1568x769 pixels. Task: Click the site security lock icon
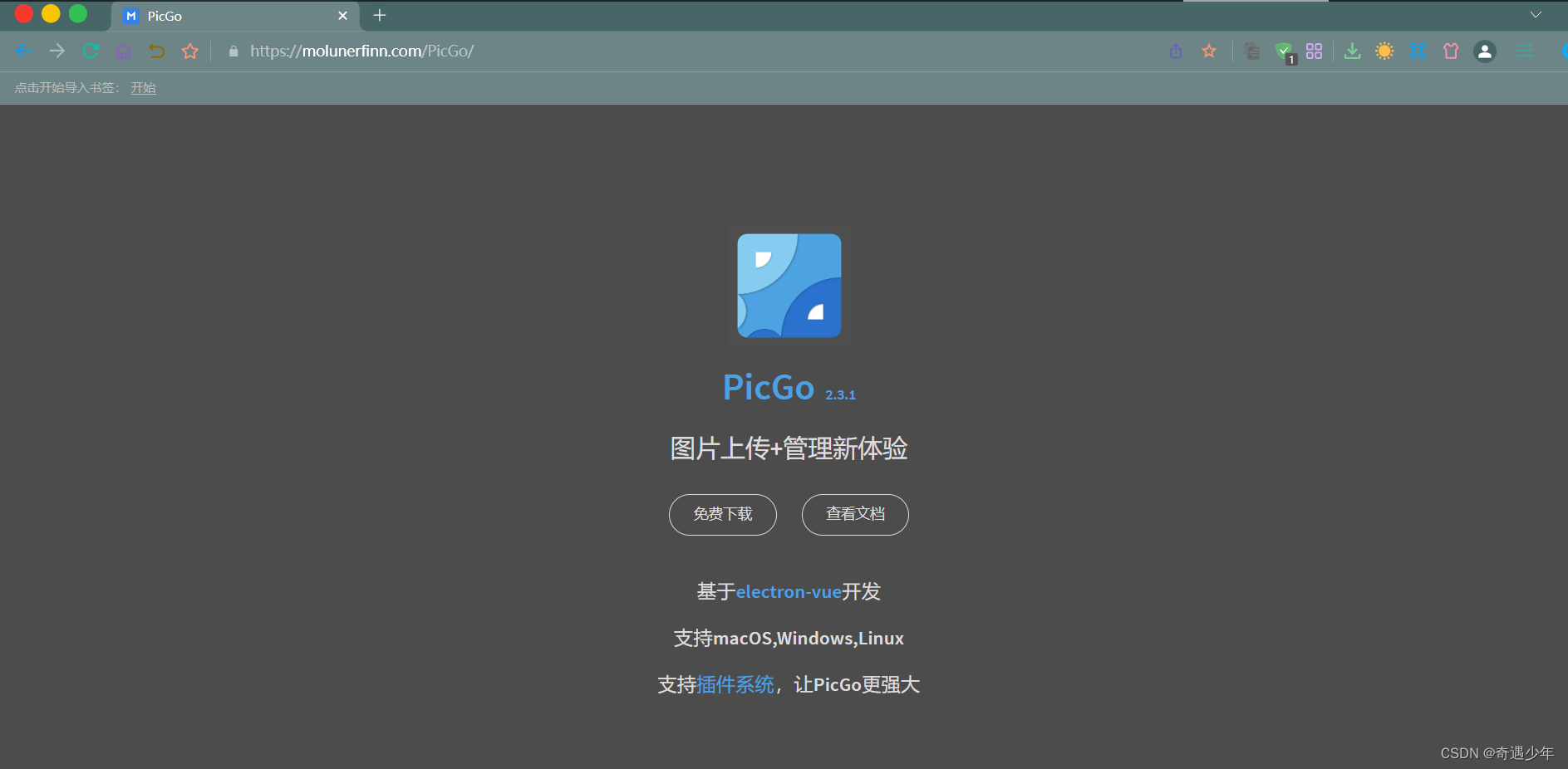[x=233, y=51]
